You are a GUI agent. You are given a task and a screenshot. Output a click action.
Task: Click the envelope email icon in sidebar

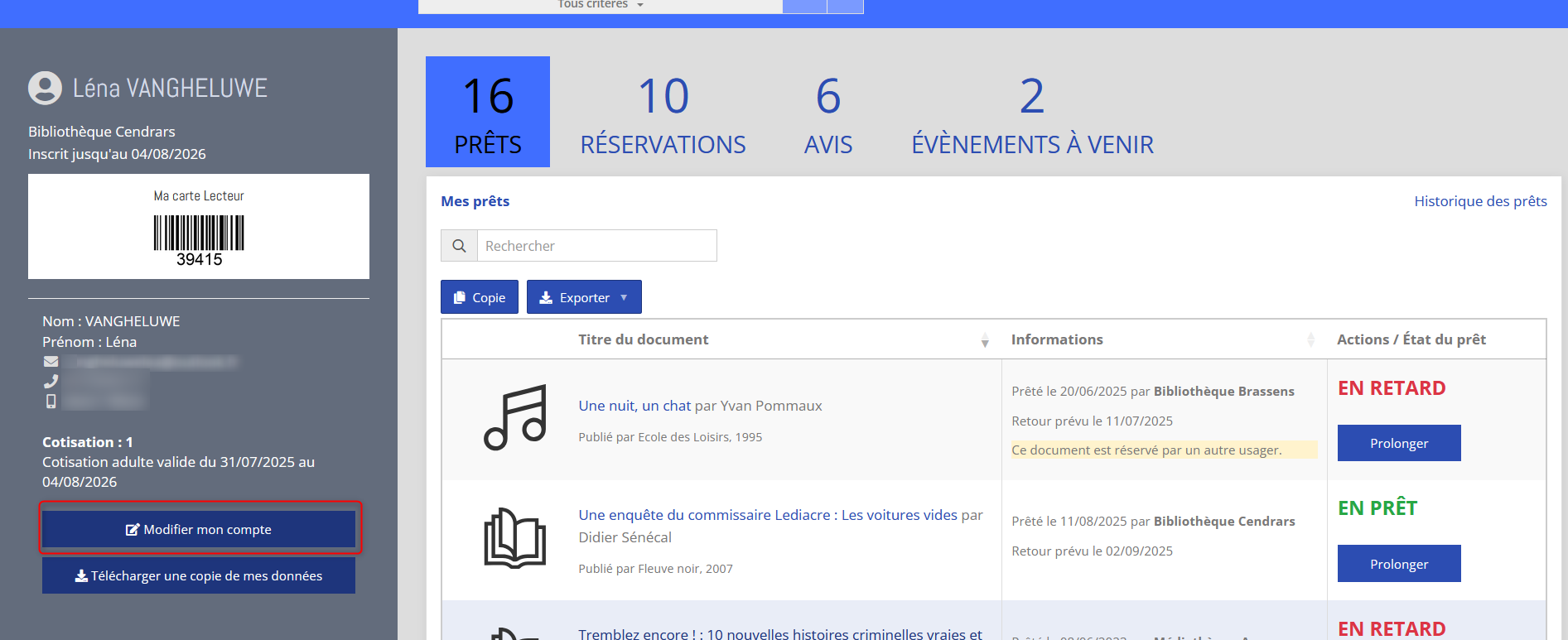51,362
